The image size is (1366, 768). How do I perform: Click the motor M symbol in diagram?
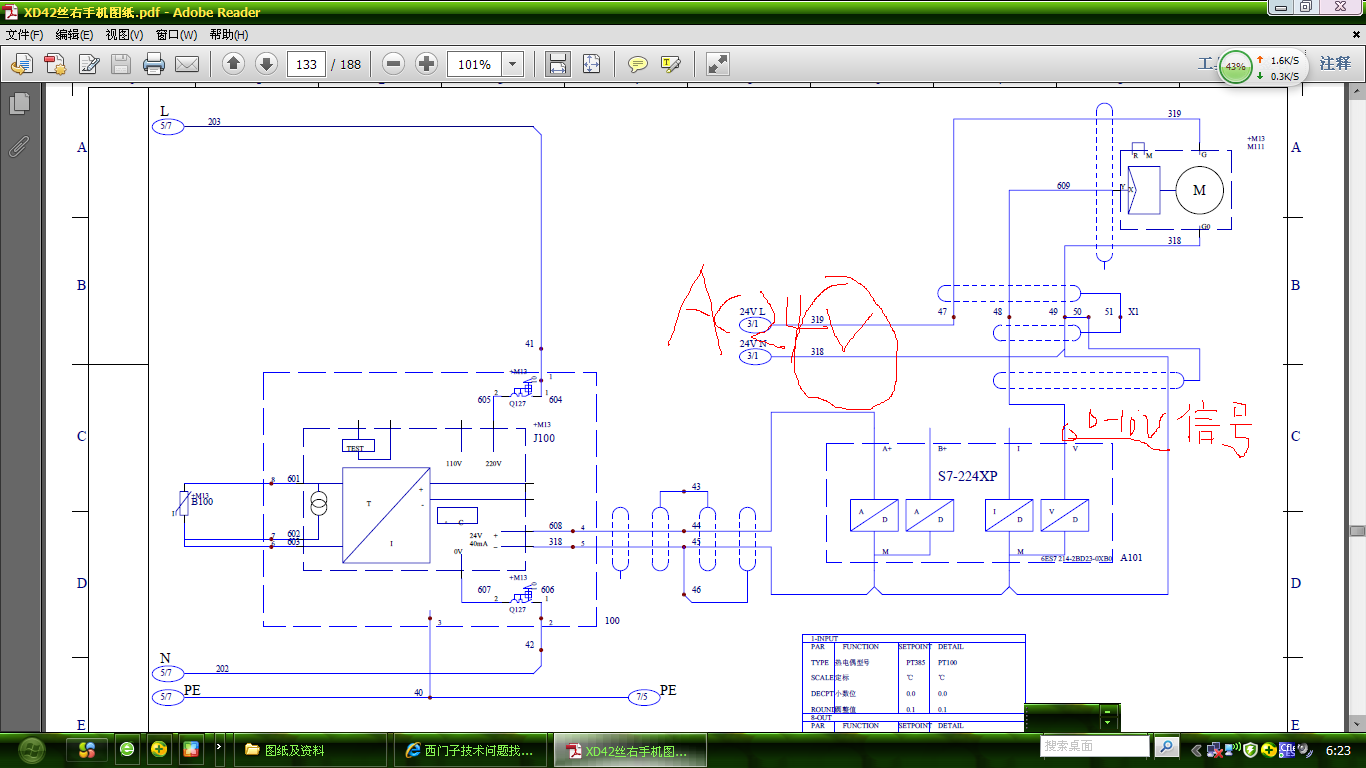coord(1199,190)
